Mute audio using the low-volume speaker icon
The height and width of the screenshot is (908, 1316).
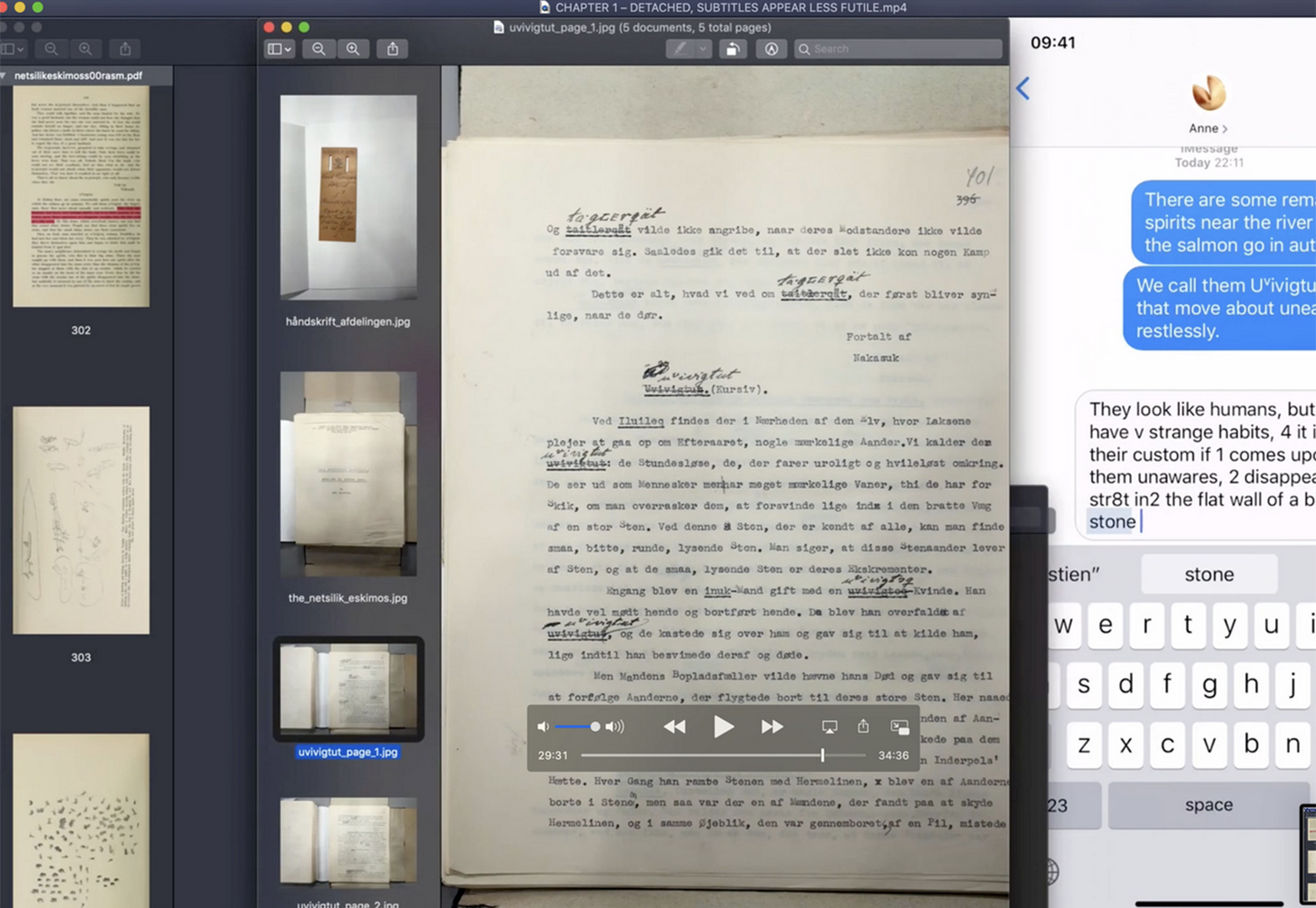[x=543, y=726]
